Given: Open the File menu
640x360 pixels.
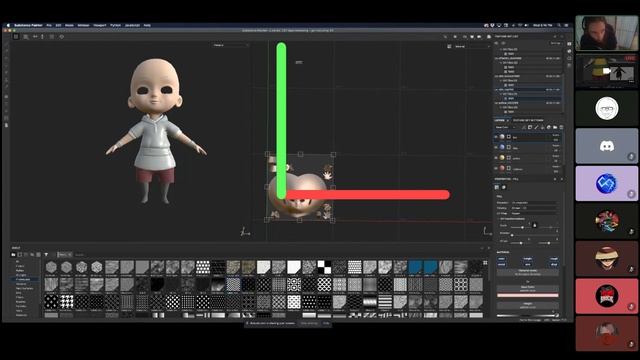Looking at the screenshot, I should (49, 25).
